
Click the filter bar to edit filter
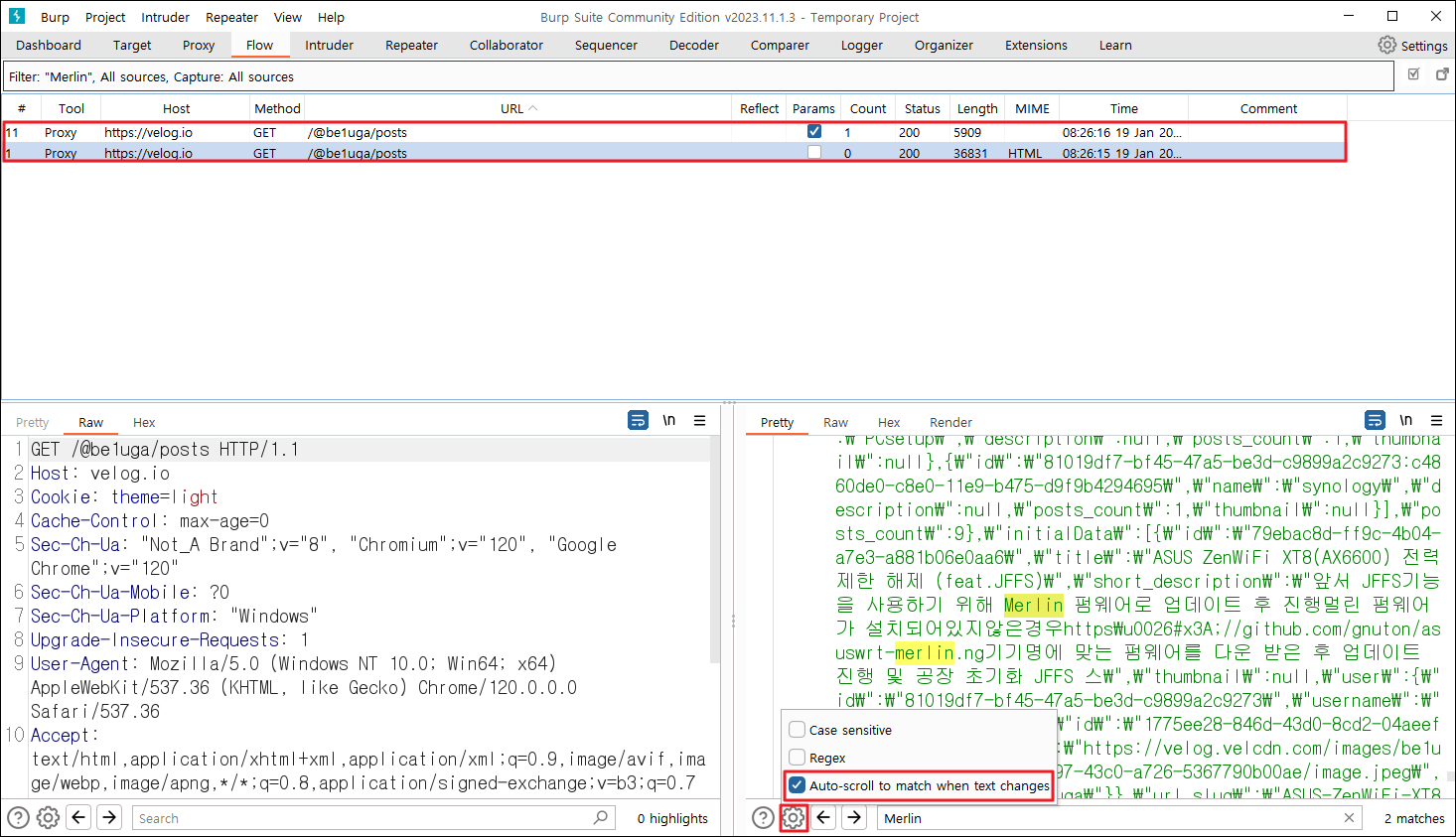[x=699, y=76]
